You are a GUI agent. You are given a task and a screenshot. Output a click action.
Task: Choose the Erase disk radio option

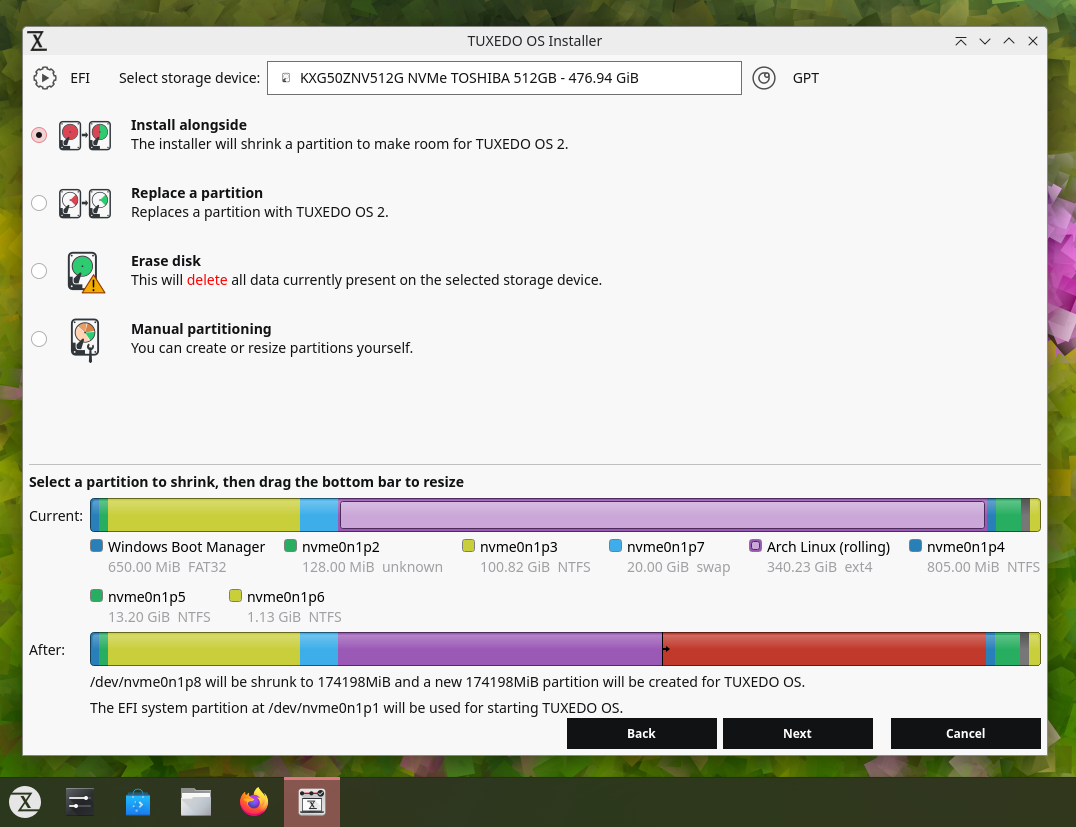[39, 271]
